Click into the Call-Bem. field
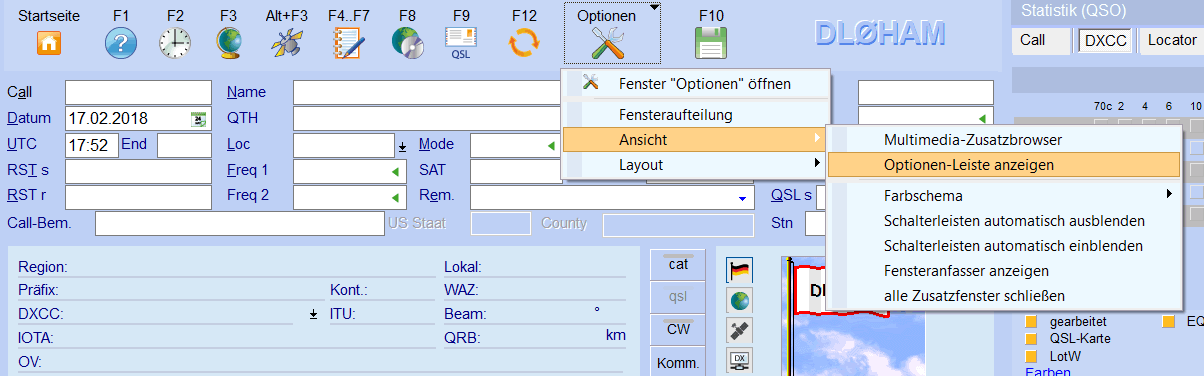The image size is (1204, 376). point(240,223)
